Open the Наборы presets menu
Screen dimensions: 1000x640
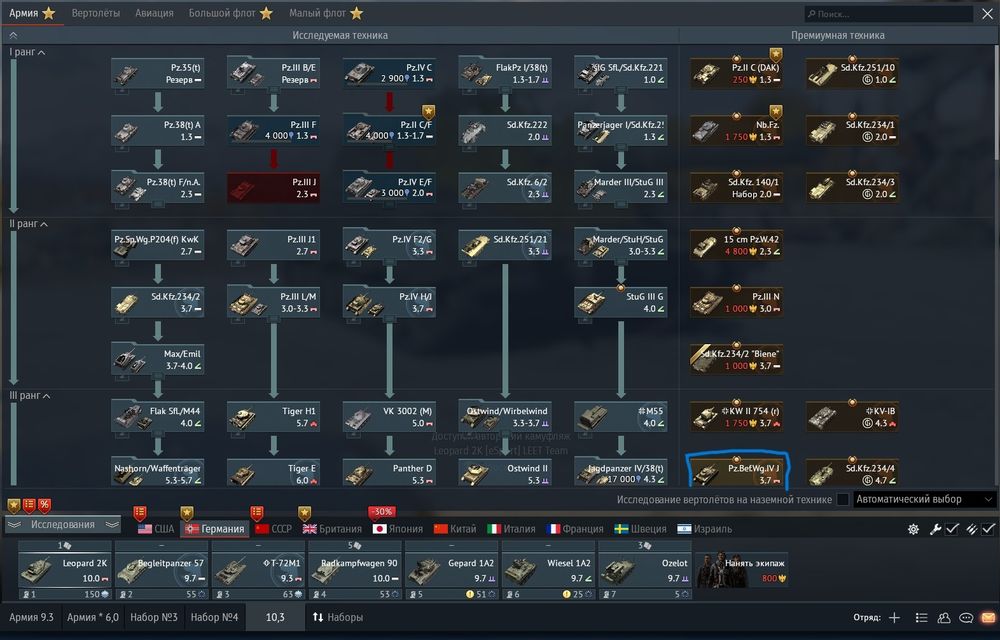[x=337, y=617]
